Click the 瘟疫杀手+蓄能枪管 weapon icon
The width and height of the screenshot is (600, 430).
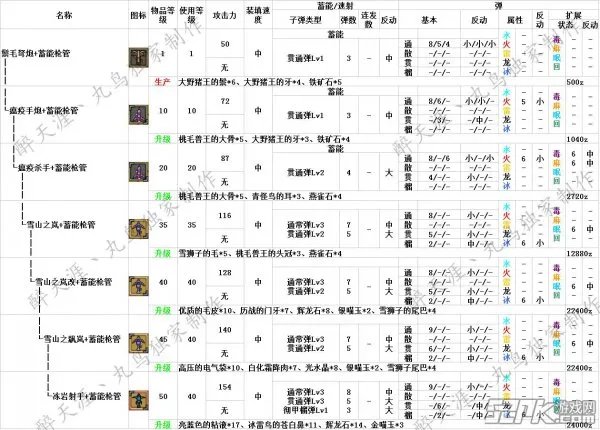click(x=138, y=171)
